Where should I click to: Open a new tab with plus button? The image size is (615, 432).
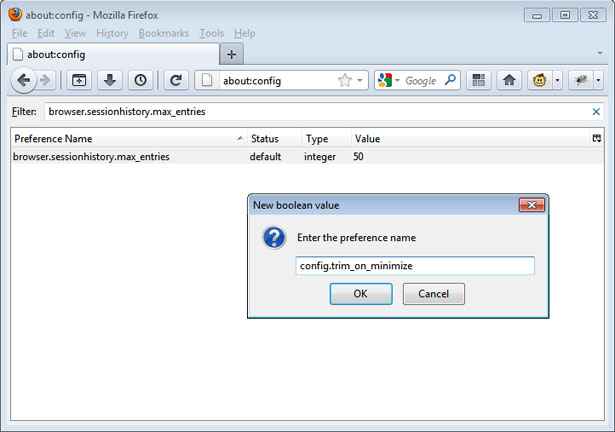(x=231, y=54)
